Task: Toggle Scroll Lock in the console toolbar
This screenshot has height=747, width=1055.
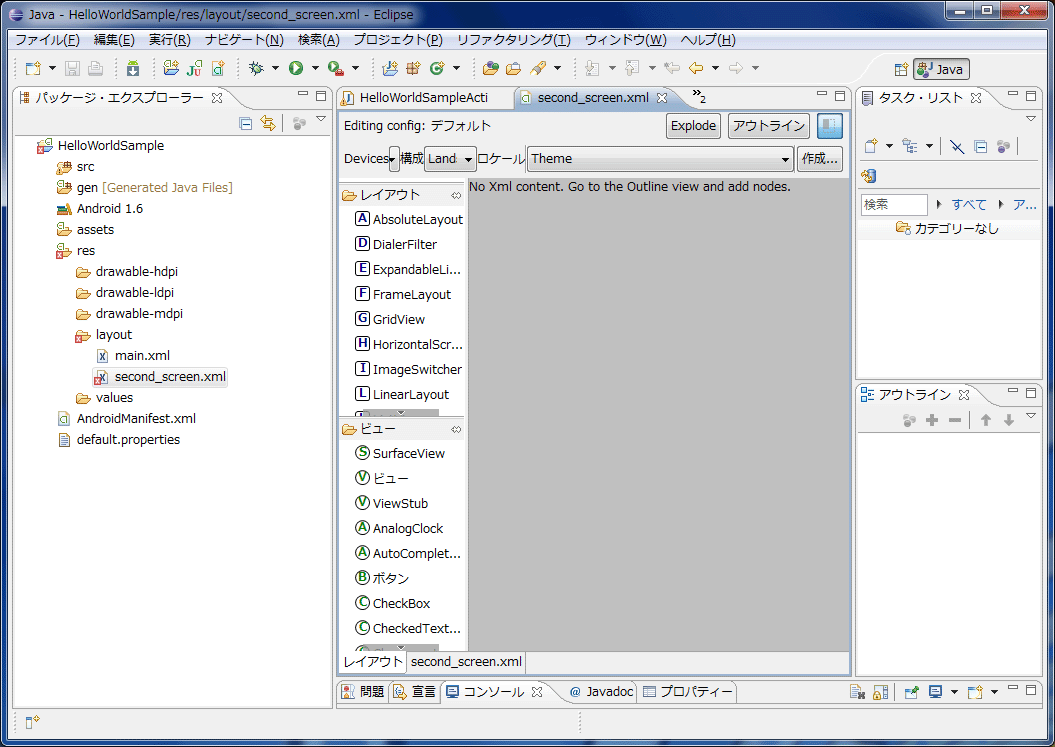Action: point(880,692)
